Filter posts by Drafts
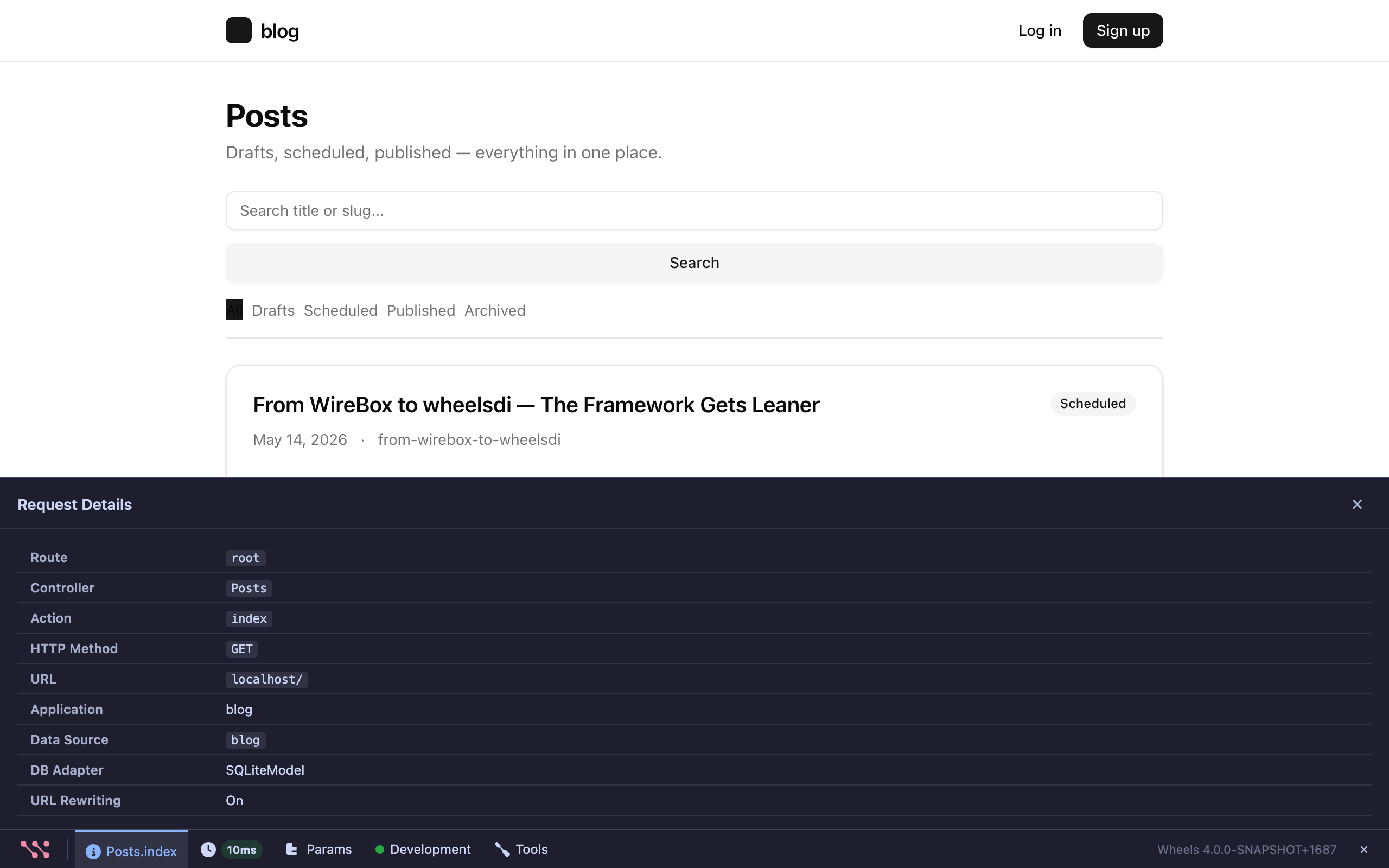The height and width of the screenshot is (868, 1389). click(273, 310)
